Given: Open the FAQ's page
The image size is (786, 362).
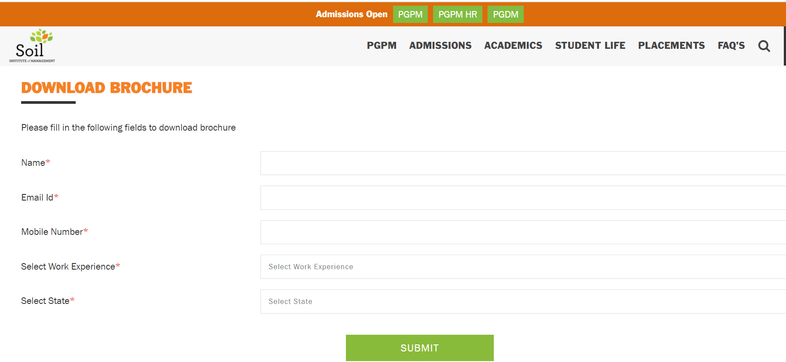Looking at the screenshot, I should [731, 46].
